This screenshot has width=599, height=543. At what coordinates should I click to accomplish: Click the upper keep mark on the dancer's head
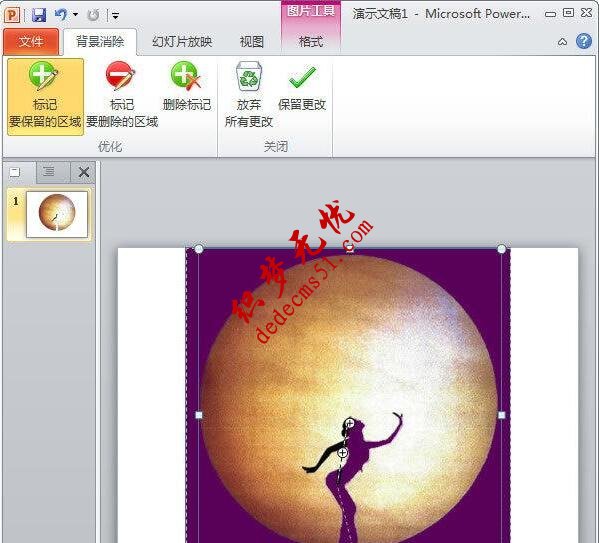coord(349,423)
